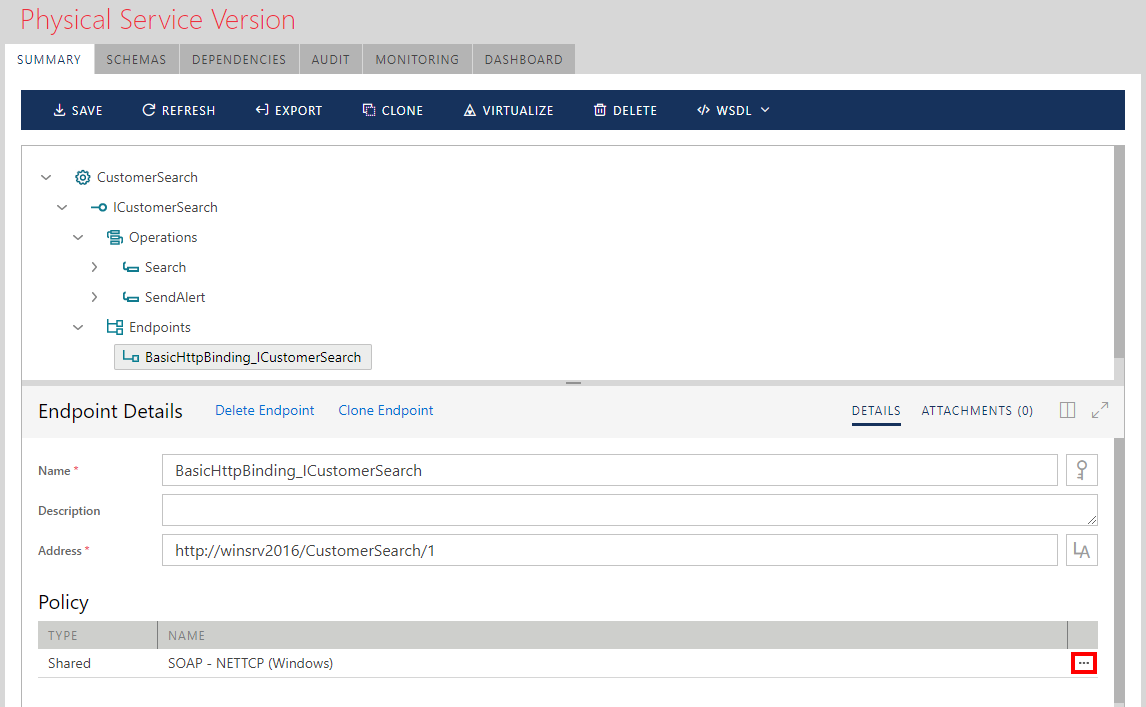Viewport: 1146px width, 707px height.
Task: Open the policy row ellipsis menu
Action: point(1084,663)
